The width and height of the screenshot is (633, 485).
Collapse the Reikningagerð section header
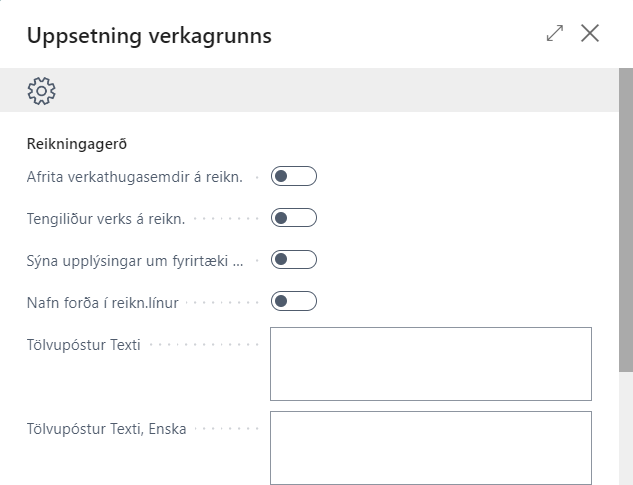(x=76, y=144)
